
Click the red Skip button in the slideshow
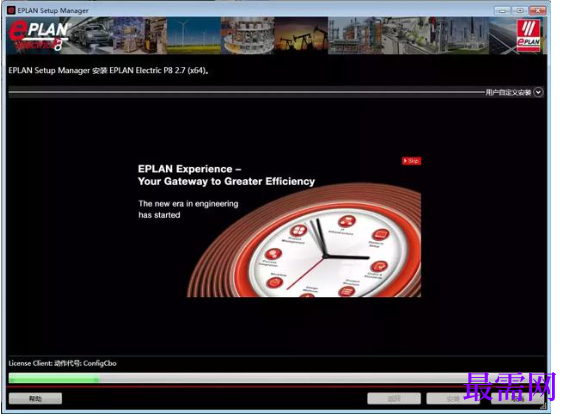[411, 161]
